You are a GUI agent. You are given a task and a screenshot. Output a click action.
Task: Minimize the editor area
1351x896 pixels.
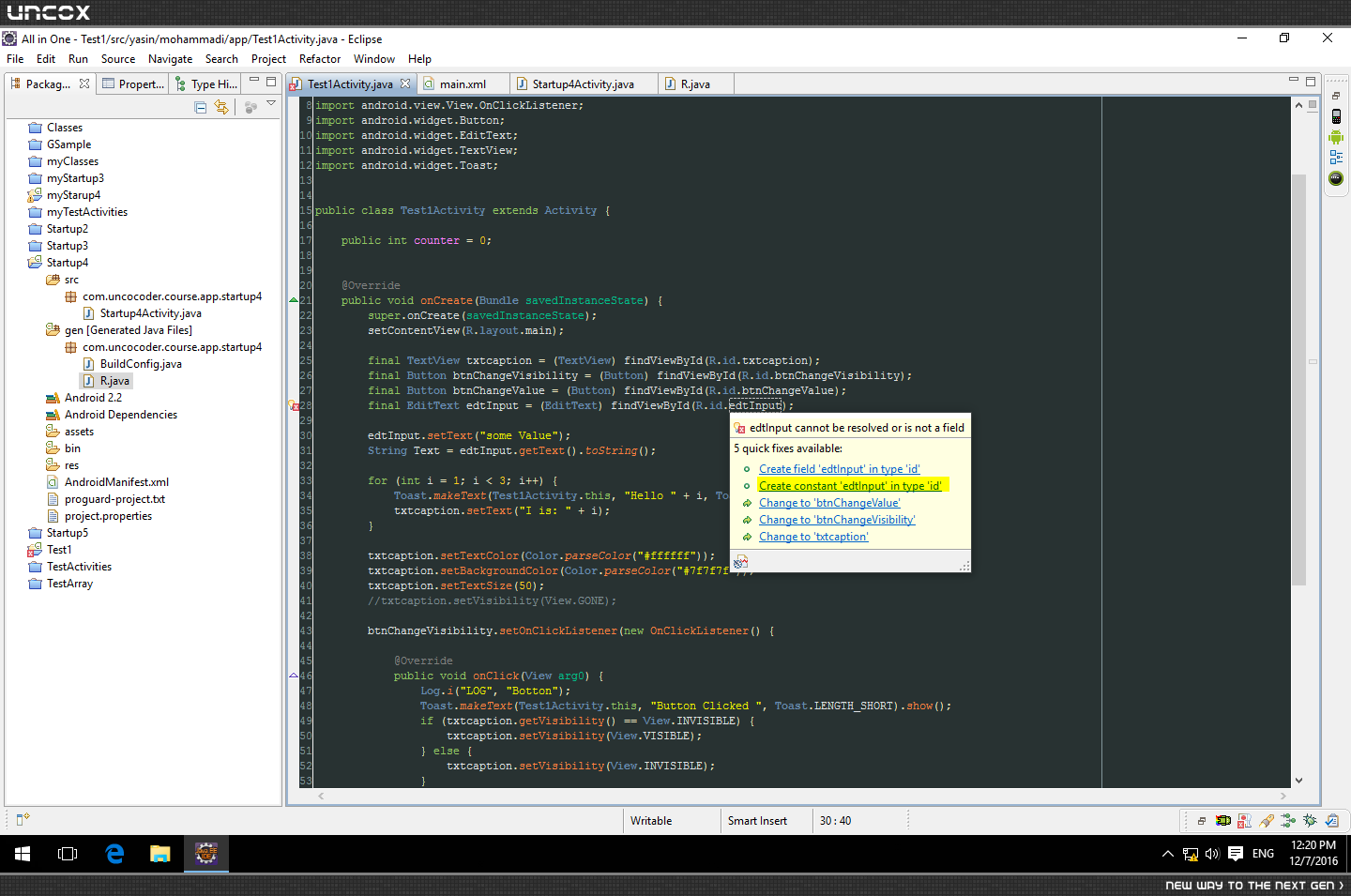point(1294,81)
